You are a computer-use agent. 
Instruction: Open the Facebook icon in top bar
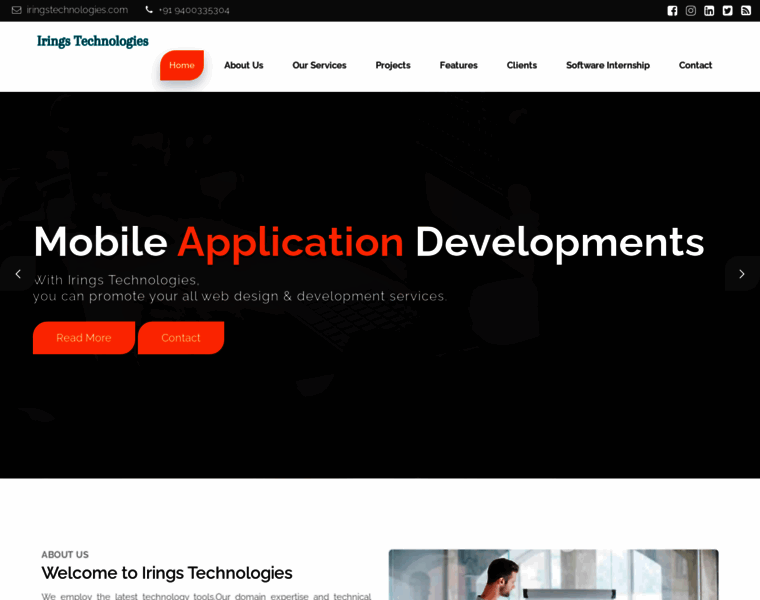click(672, 11)
